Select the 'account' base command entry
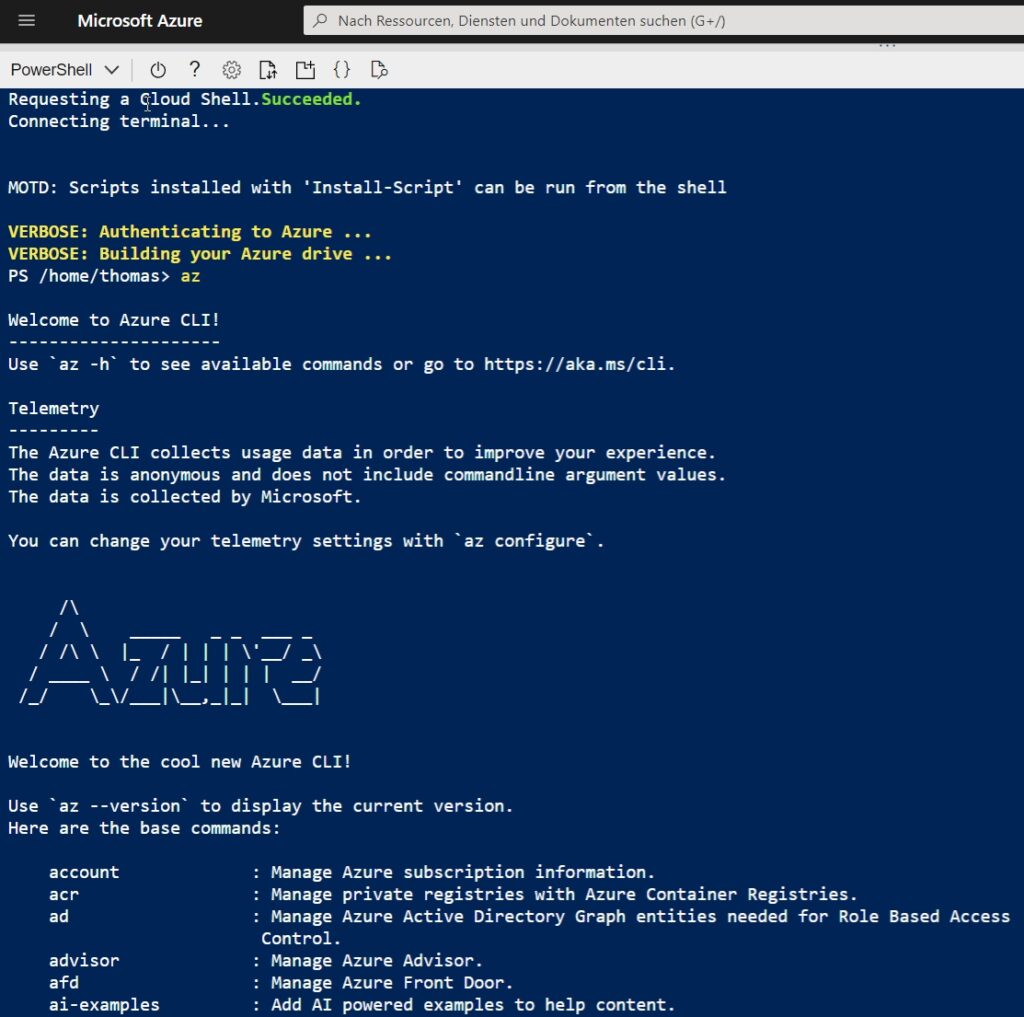 pyautogui.click(x=84, y=872)
